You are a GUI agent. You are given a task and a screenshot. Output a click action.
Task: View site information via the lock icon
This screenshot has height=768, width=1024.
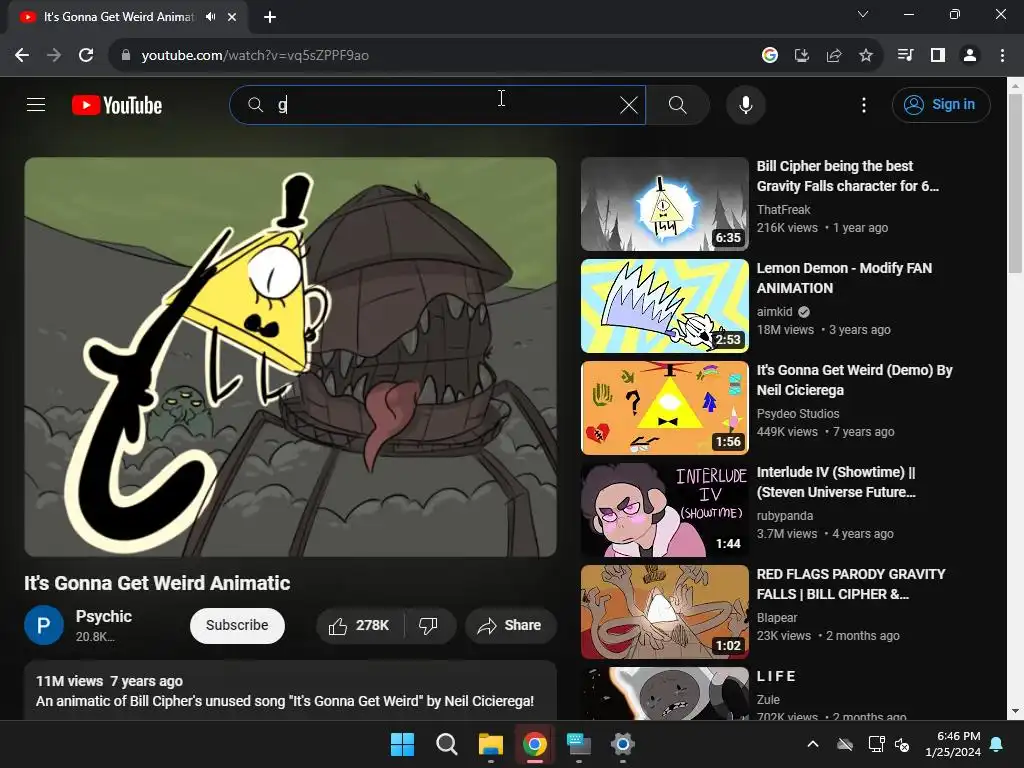point(126,55)
